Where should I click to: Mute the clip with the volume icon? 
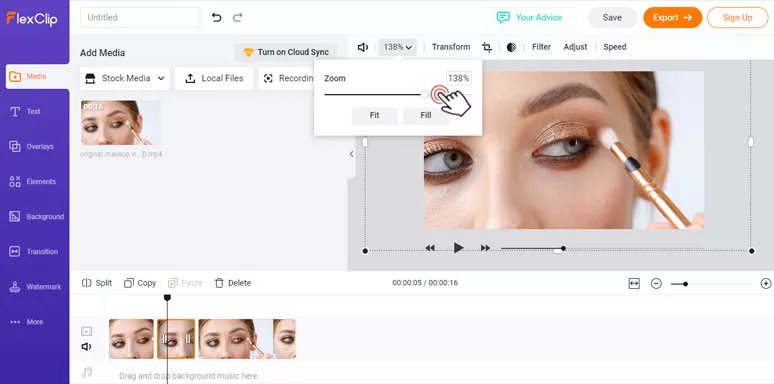click(363, 47)
